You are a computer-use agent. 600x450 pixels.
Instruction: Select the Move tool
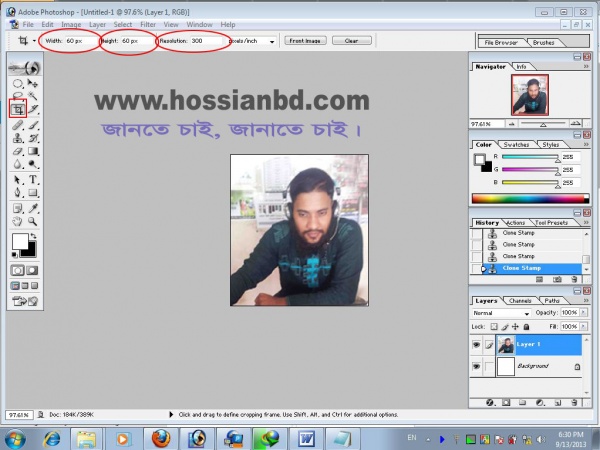(x=33, y=83)
